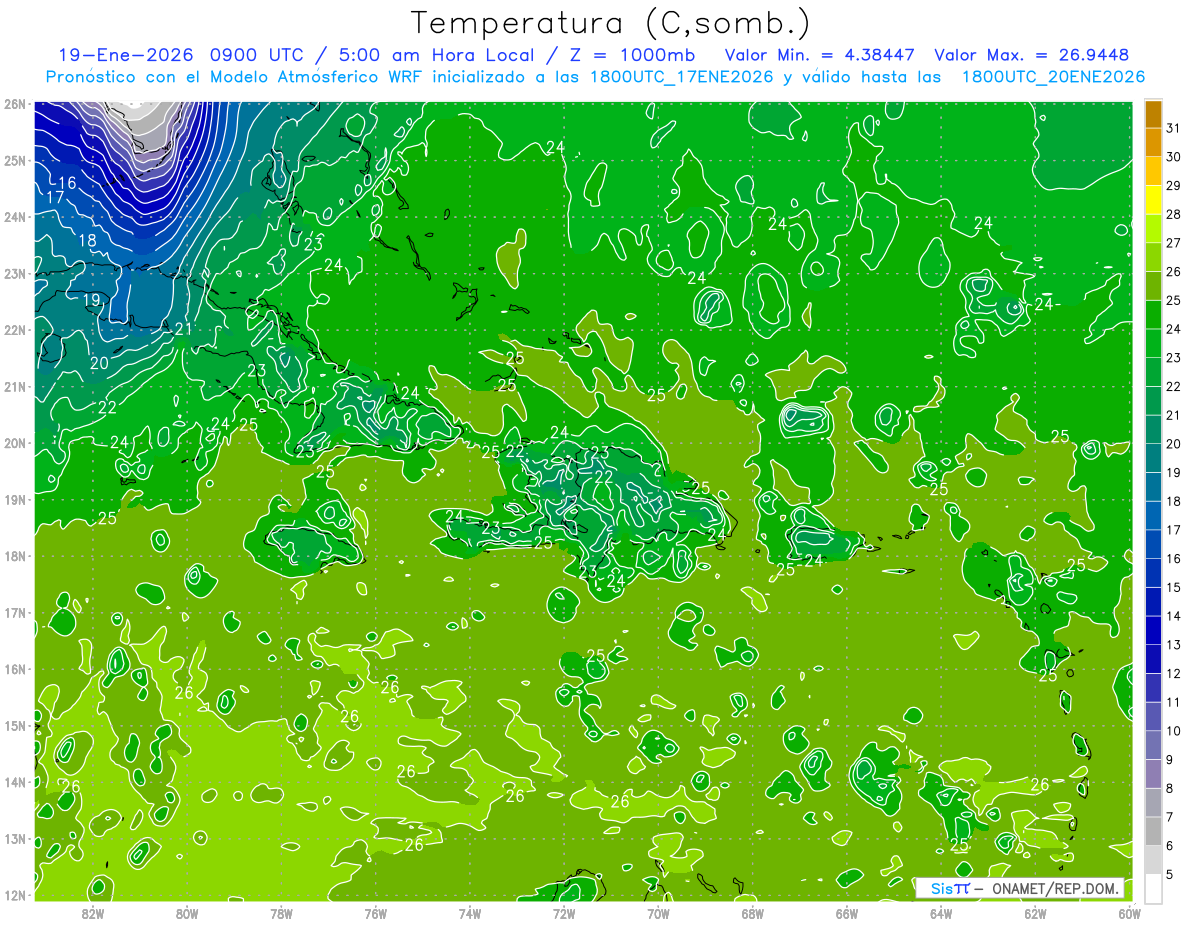Click the 26N latitude axis label

14,104
